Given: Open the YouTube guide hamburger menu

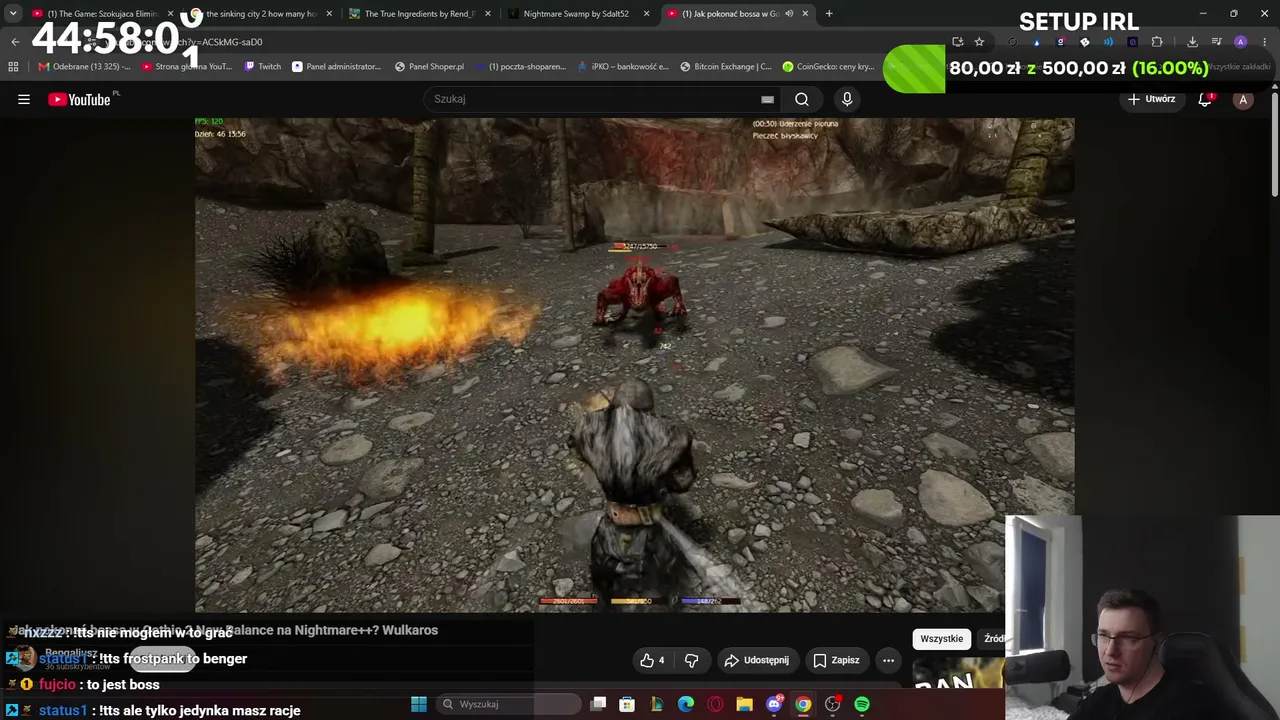Looking at the screenshot, I should 24,99.
